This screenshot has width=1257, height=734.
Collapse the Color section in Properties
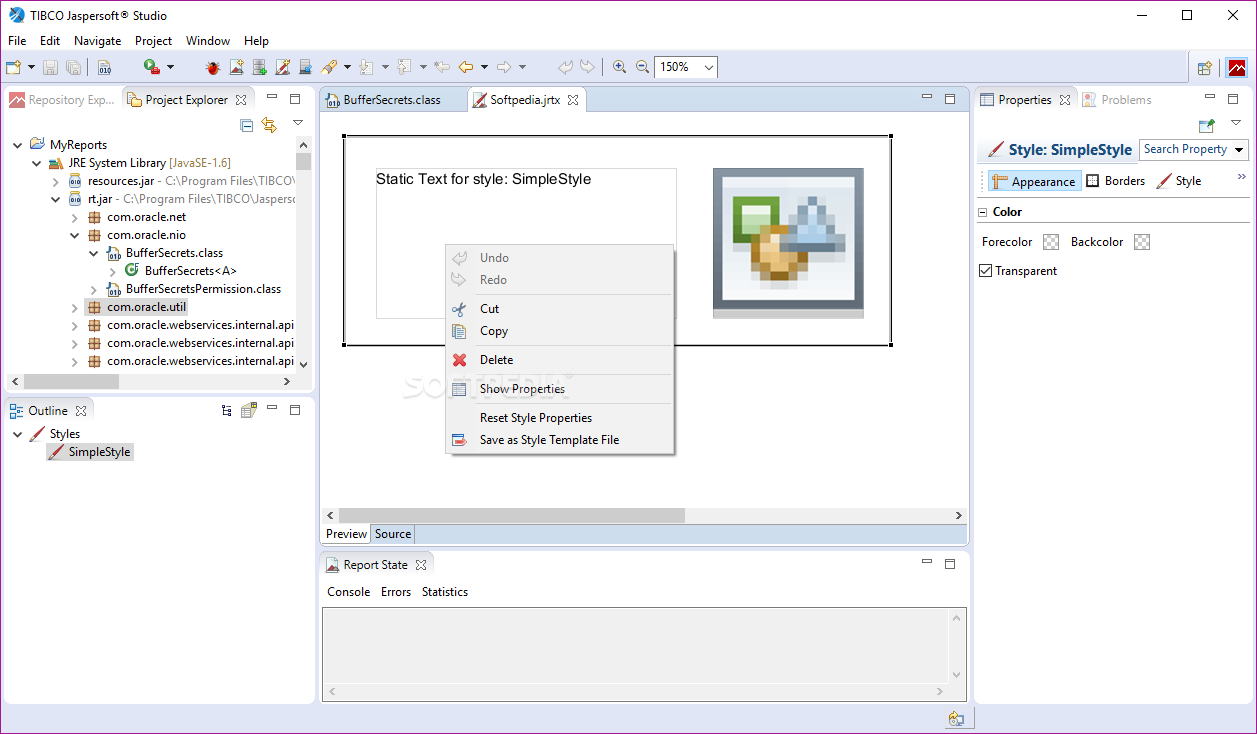[982, 212]
